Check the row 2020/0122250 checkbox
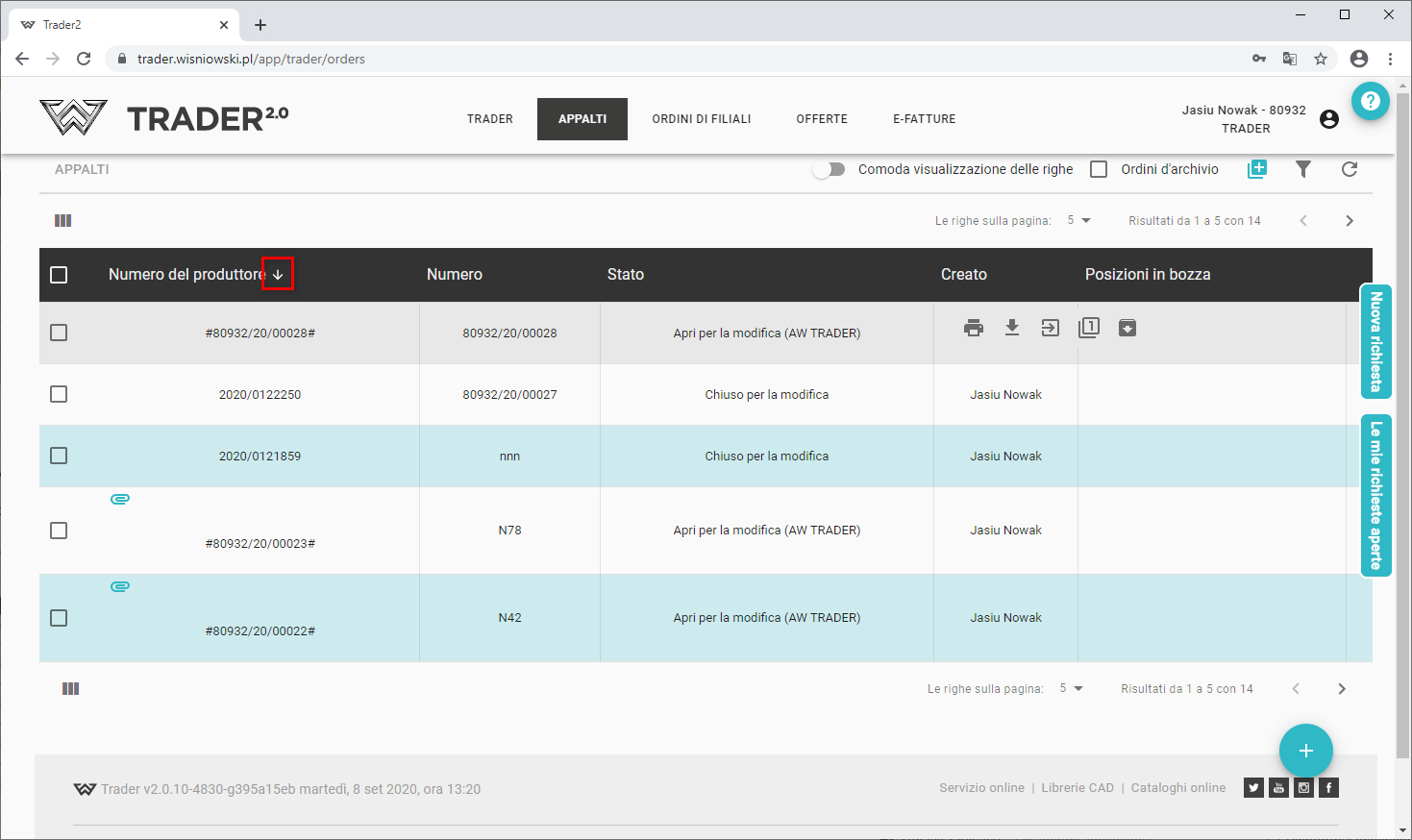The height and width of the screenshot is (840, 1412). pyautogui.click(x=59, y=394)
